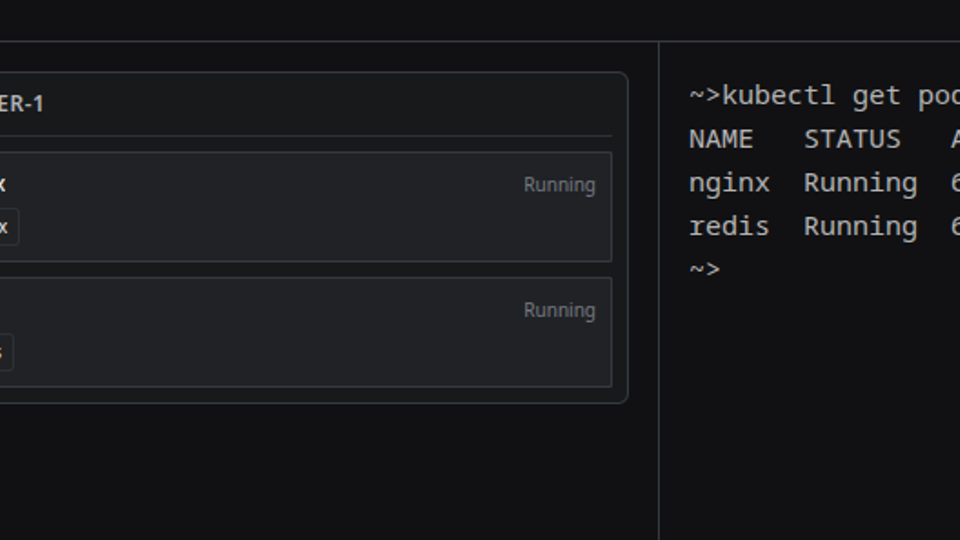Click redis's Running status in terminal output
960x540 pixels.
coord(860,227)
